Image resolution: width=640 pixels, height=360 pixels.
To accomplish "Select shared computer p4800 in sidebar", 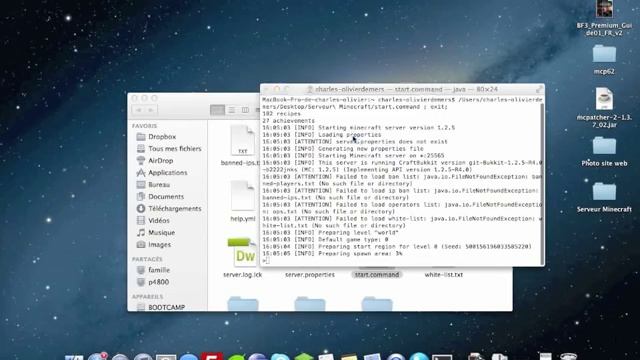I will 158,282.
